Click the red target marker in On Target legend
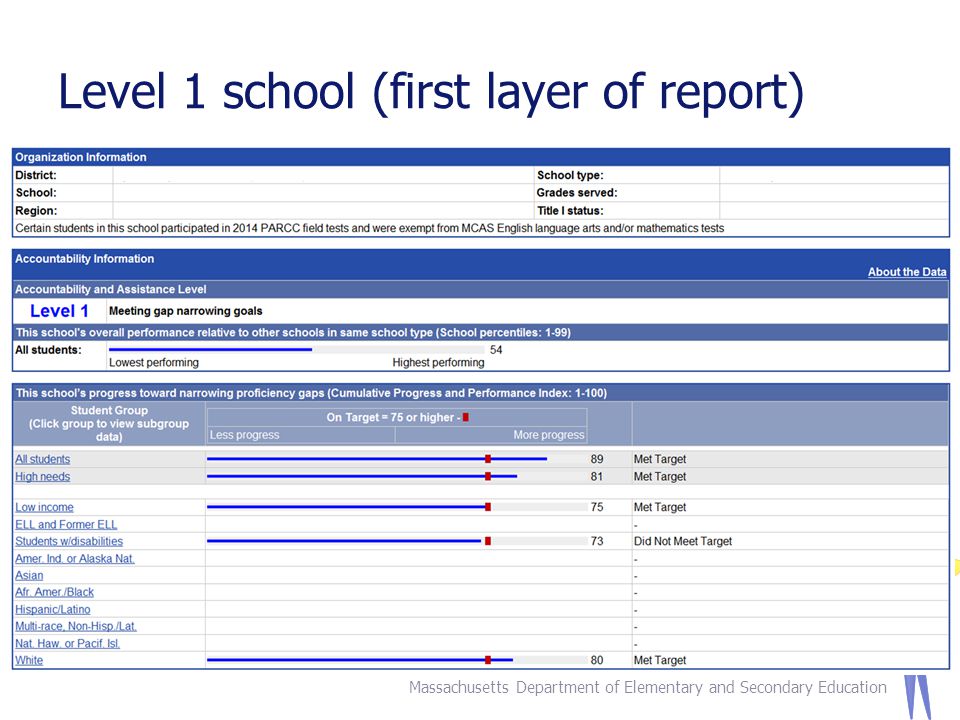Viewport: 960px width, 720px height. point(466,418)
